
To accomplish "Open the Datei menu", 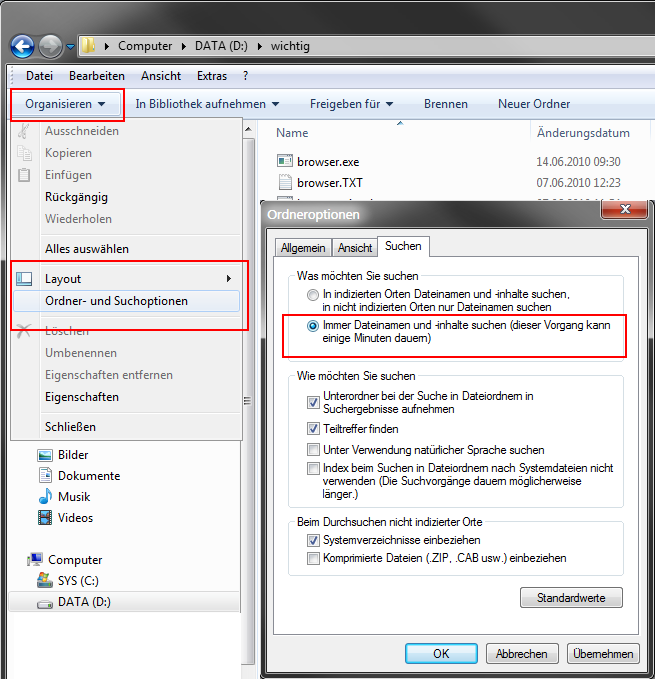I will pos(39,76).
